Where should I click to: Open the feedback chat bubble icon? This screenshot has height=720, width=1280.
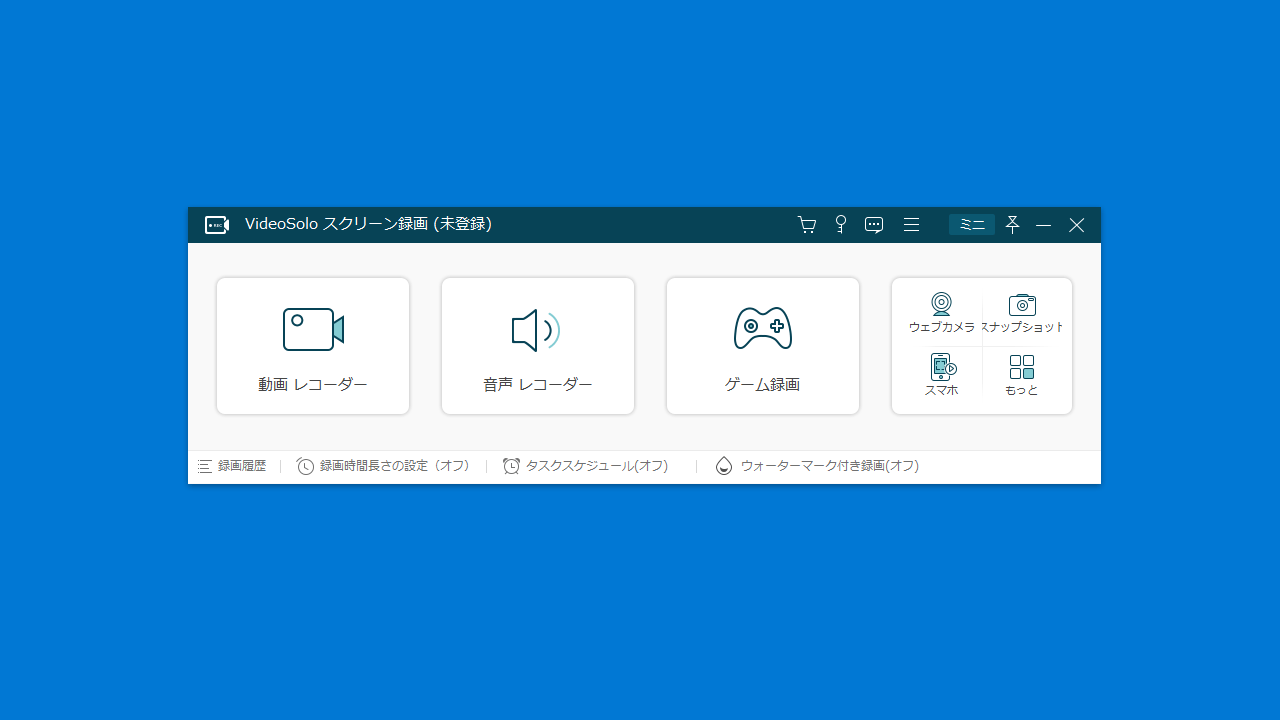pos(874,225)
